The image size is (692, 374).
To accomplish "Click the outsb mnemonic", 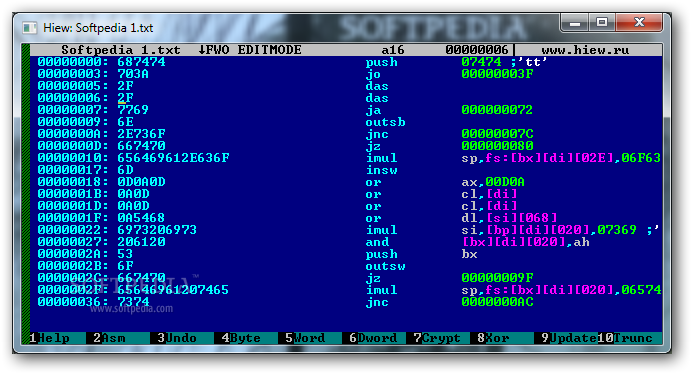I will pos(386,122).
